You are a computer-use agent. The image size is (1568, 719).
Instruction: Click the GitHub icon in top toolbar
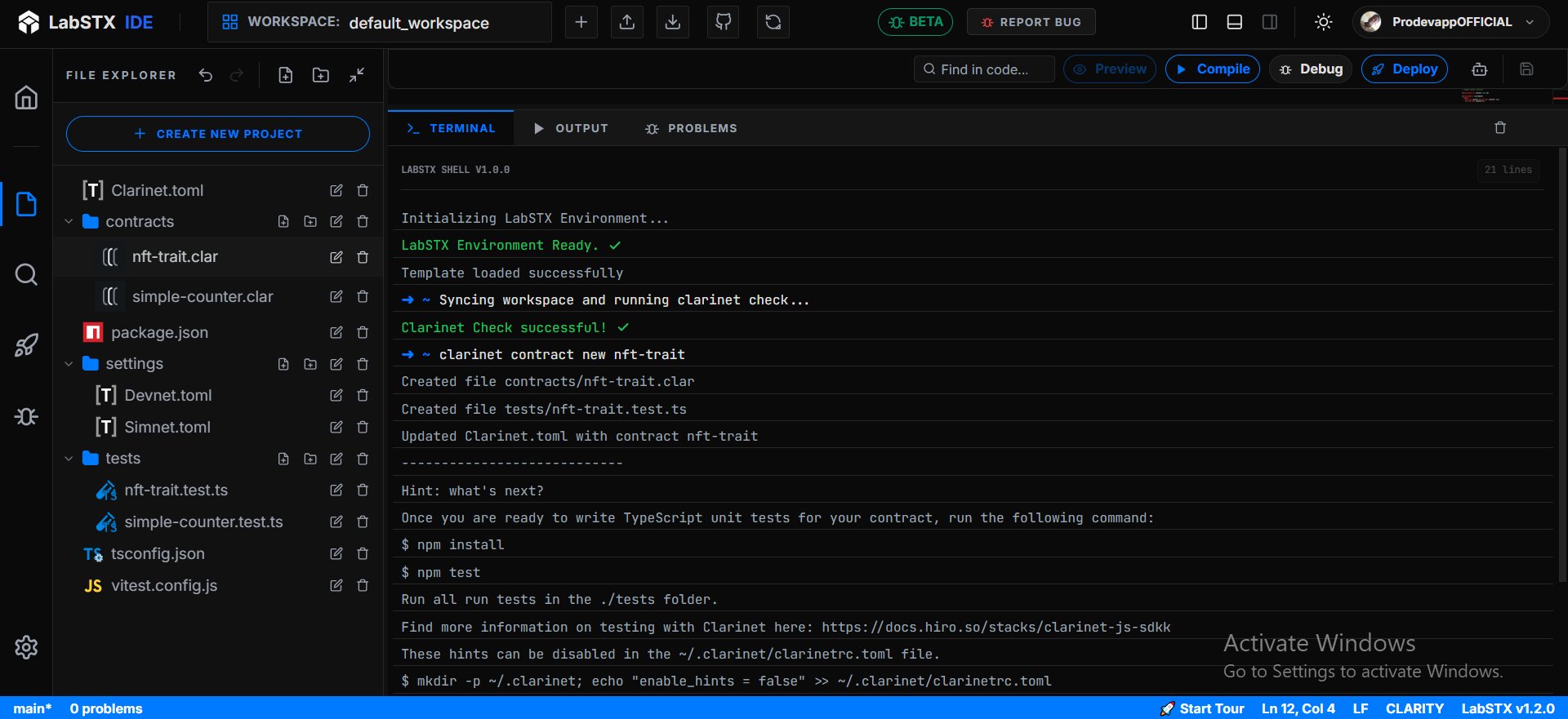click(723, 22)
